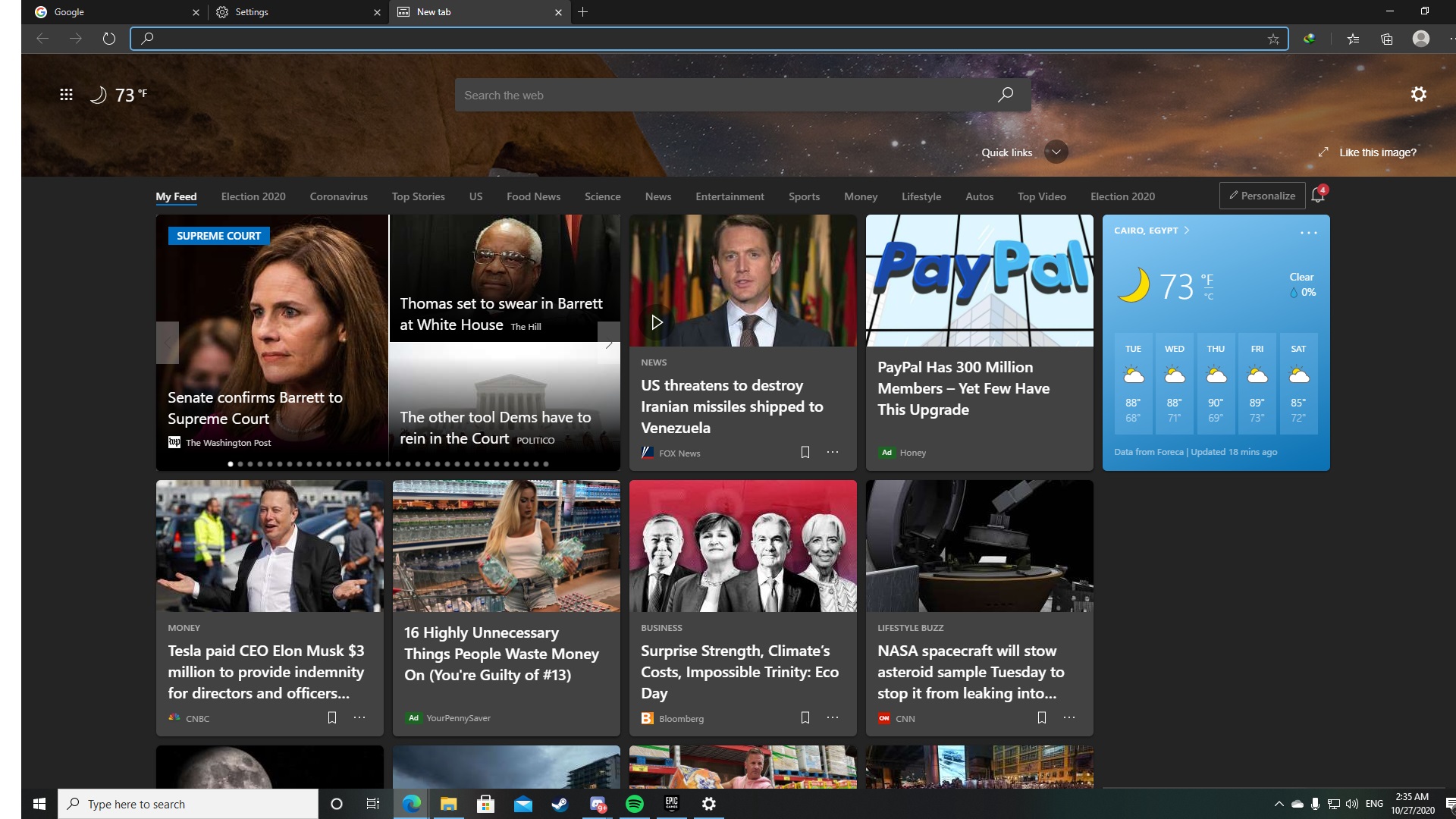Screen dimensions: 1456x819
Task: Open the app launcher grid icon
Action: point(66,95)
